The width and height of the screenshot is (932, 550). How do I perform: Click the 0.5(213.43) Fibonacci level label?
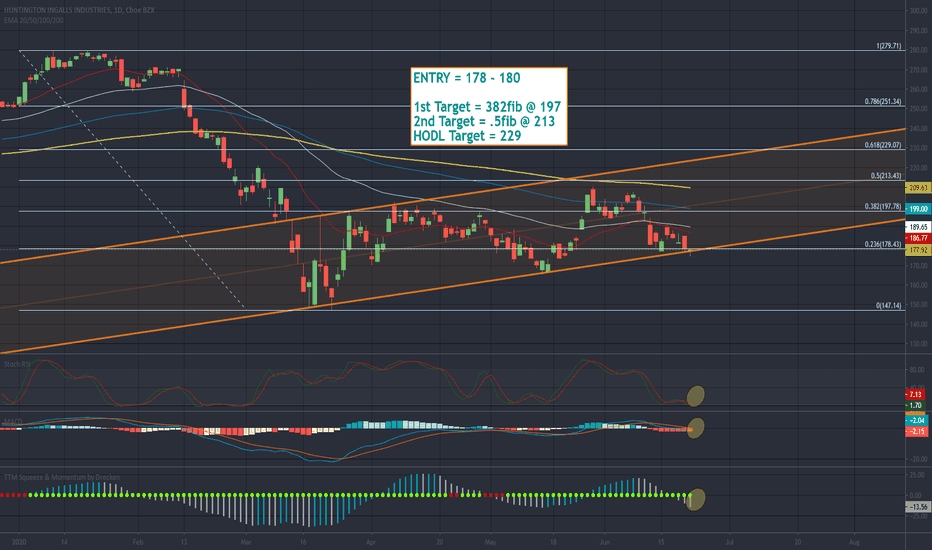(886, 176)
